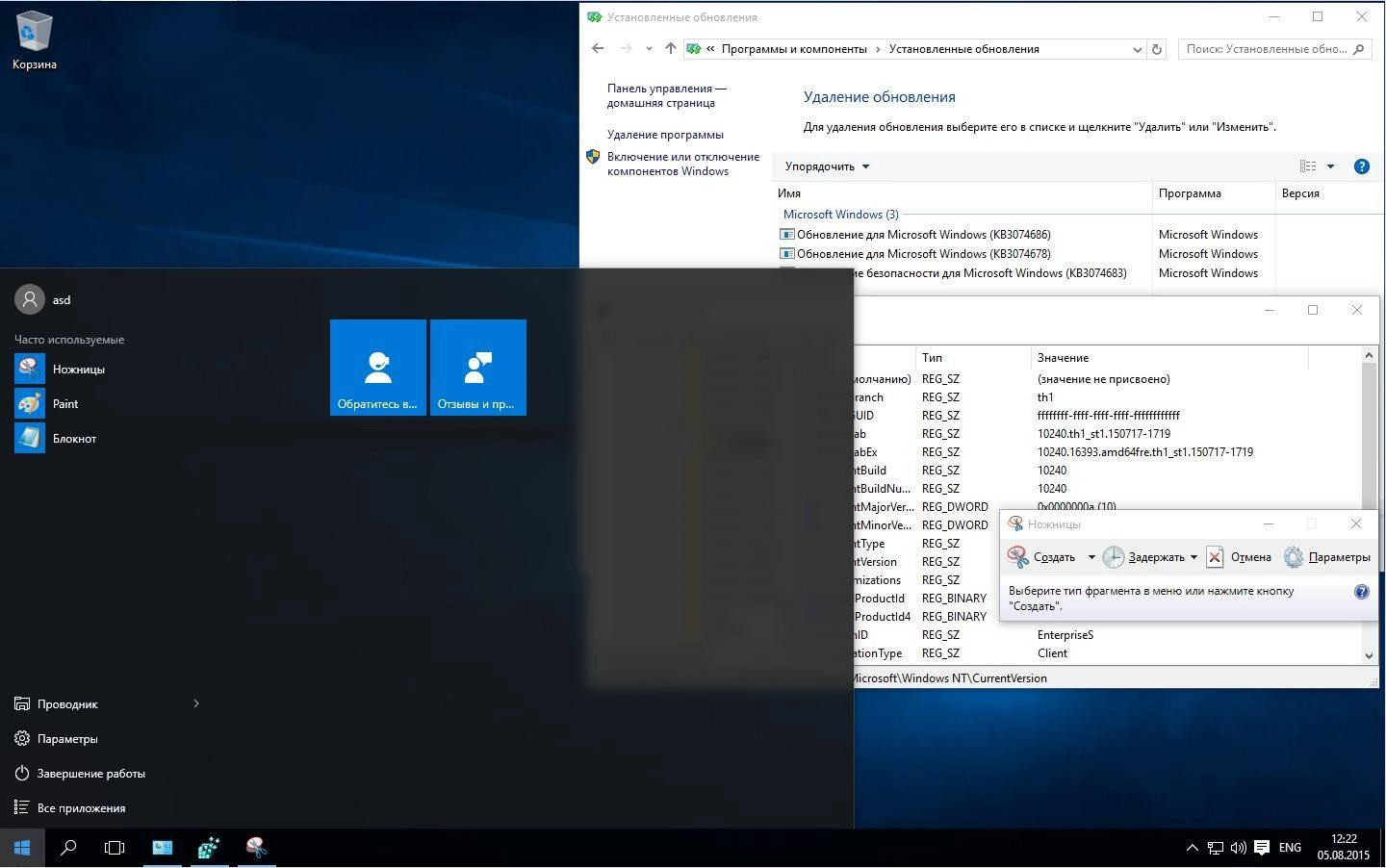Open Task View on the taskbar
The width and height of the screenshot is (1386, 868).
(115, 848)
